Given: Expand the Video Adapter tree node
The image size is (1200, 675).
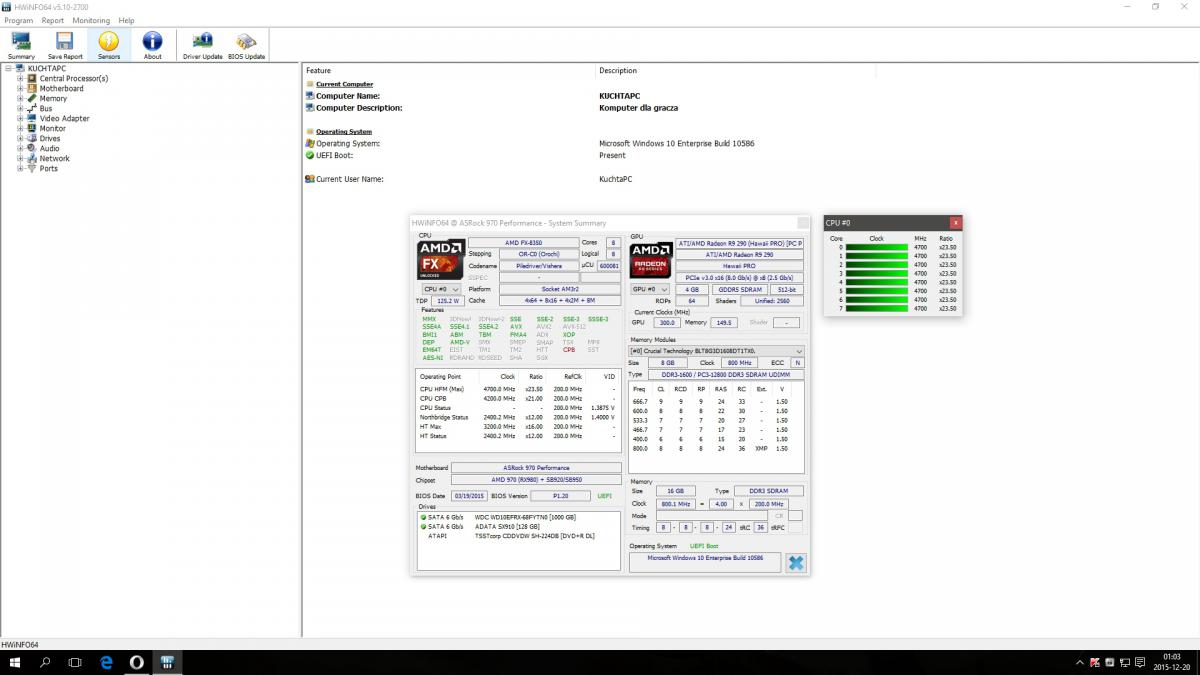Looking at the screenshot, I should point(20,118).
